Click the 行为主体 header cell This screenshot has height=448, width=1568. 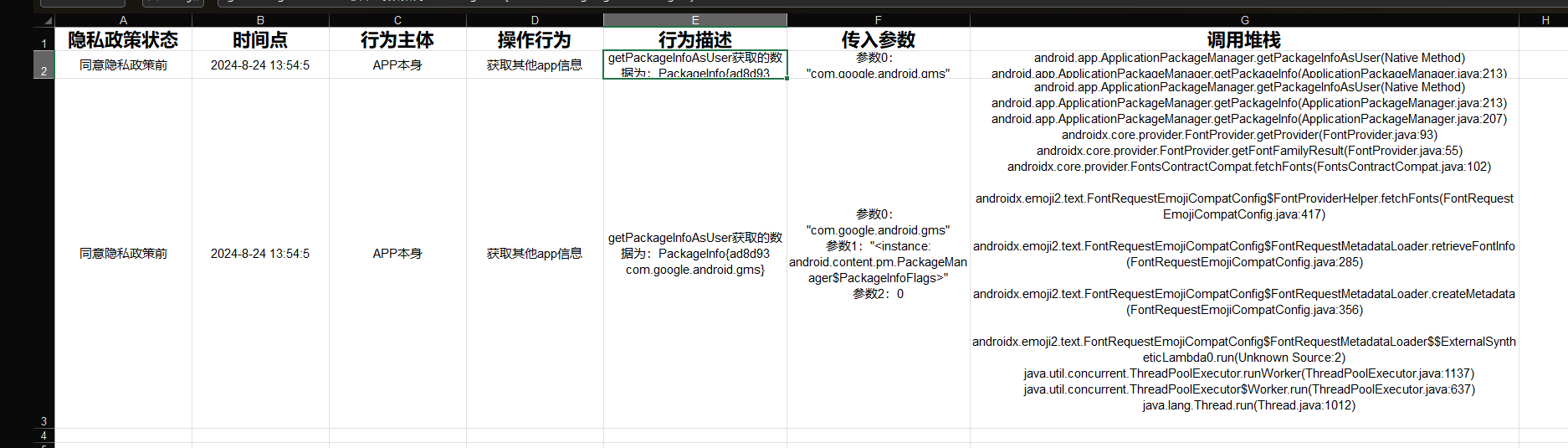pos(397,39)
